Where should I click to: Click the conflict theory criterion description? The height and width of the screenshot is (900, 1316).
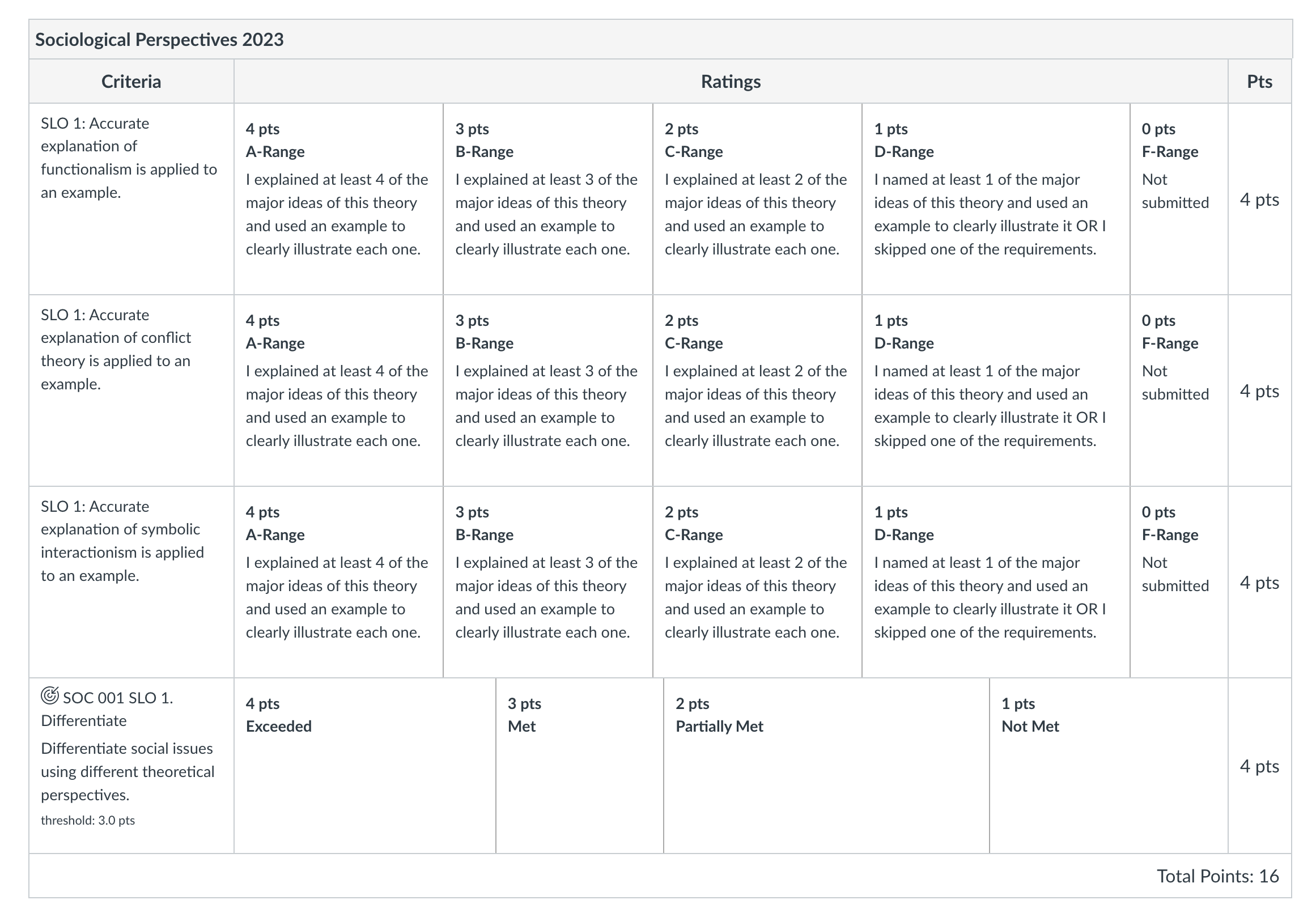pos(116,349)
